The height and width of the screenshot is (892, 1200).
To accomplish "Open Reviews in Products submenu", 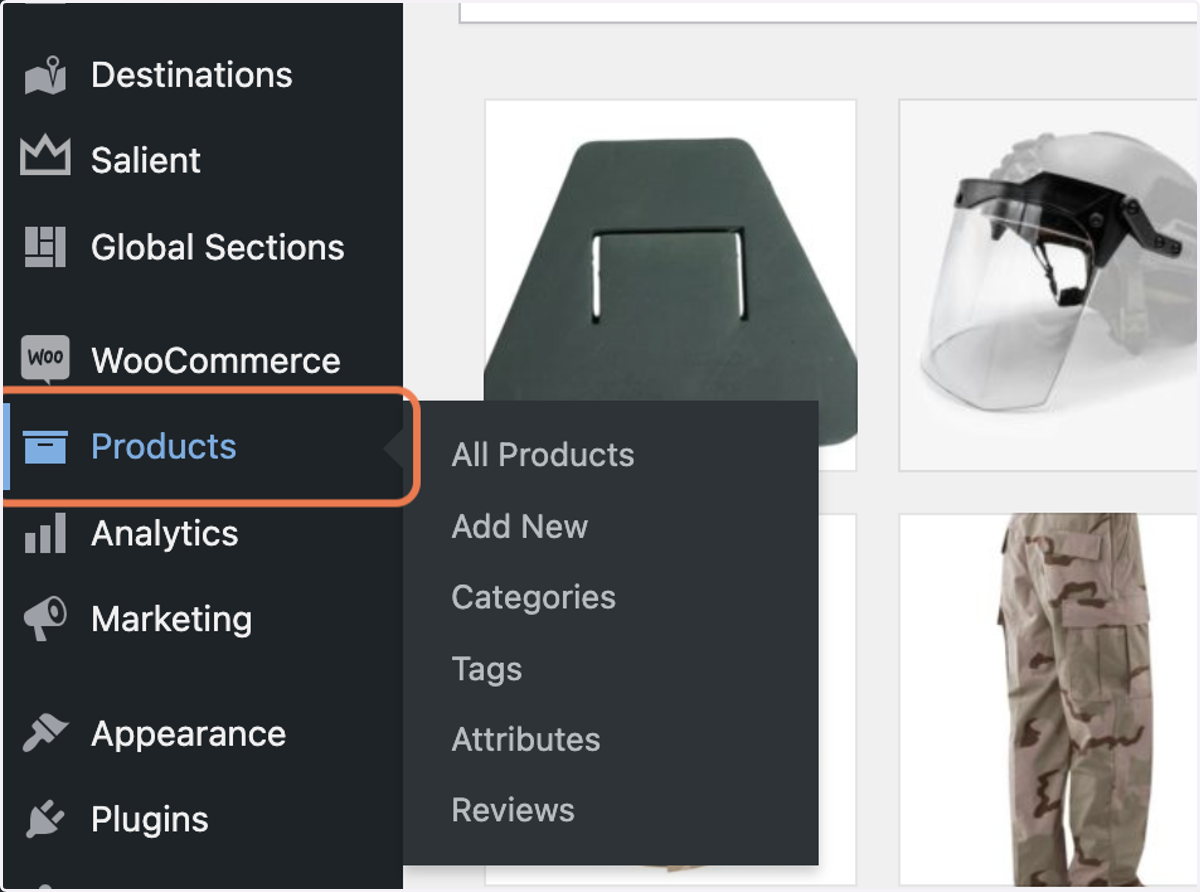I will (x=513, y=810).
